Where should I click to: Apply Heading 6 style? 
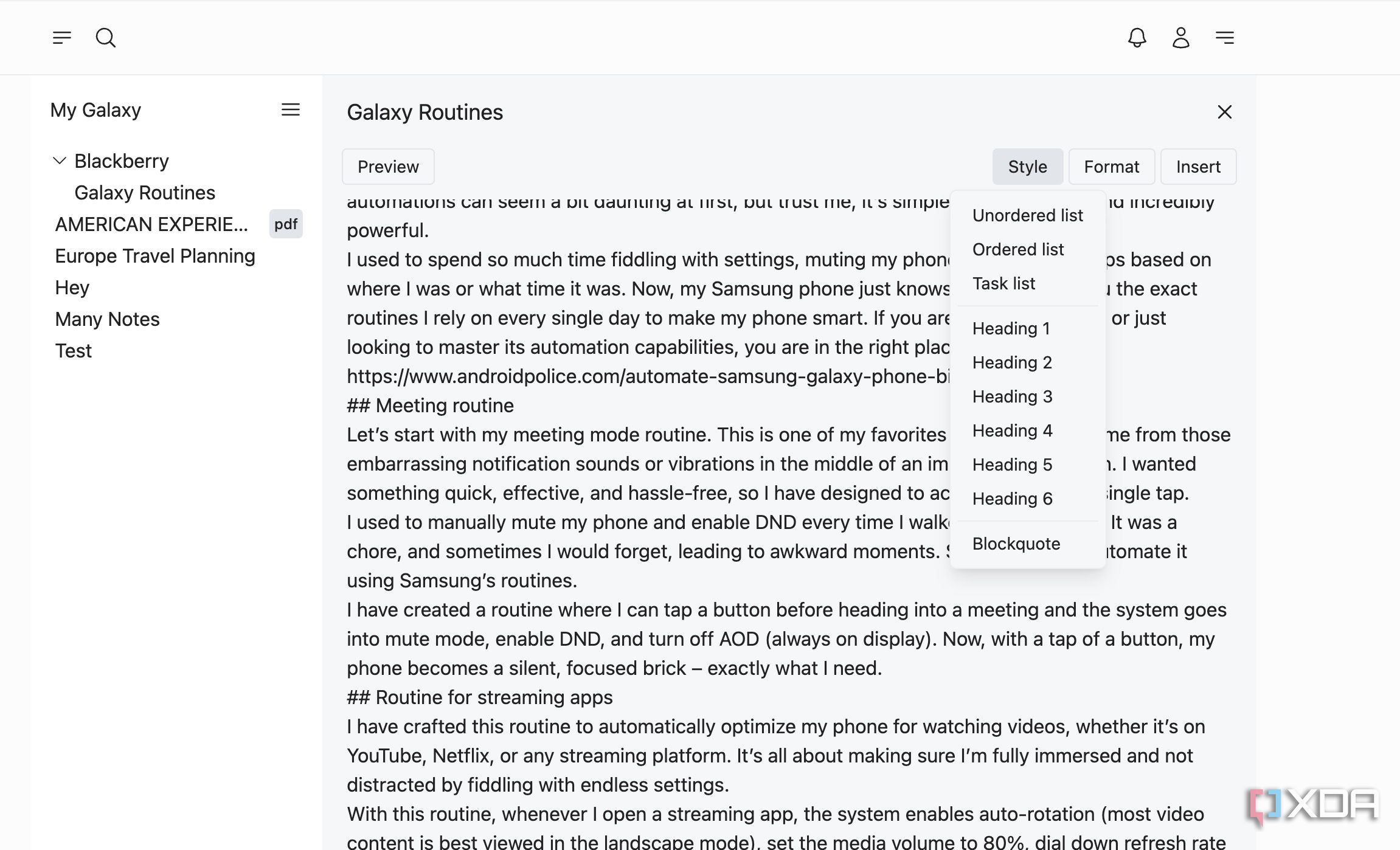[1028, 499]
